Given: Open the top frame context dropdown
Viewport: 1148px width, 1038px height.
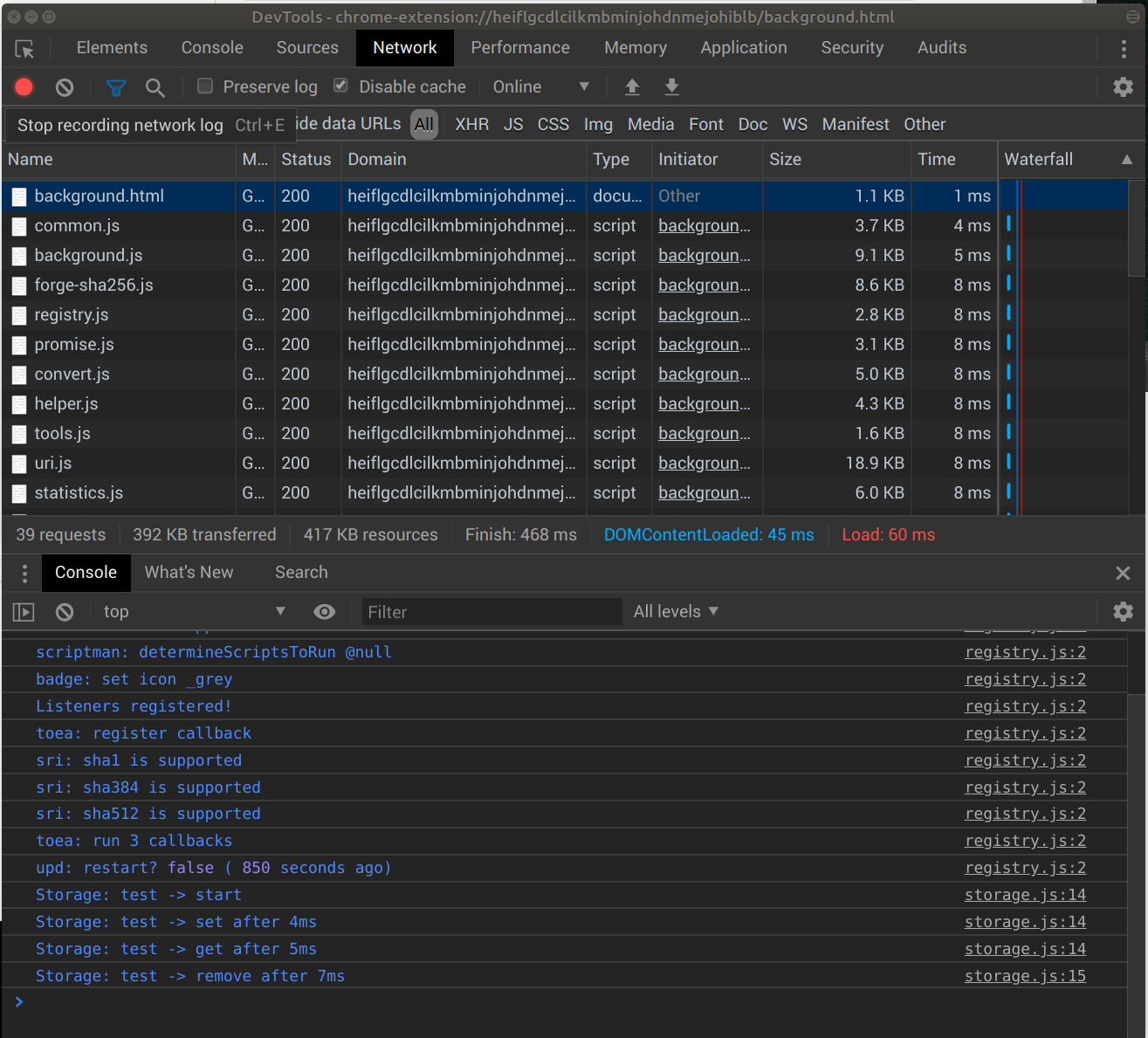Looking at the screenshot, I should [x=194, y=611].
